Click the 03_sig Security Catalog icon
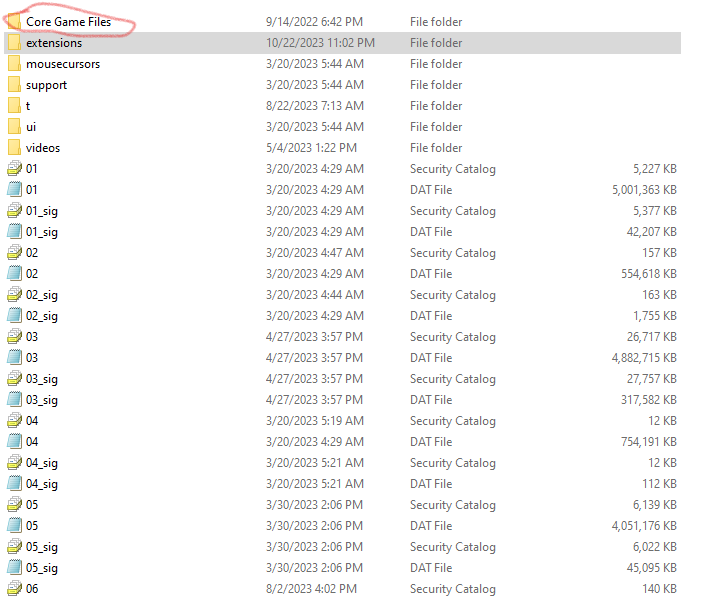Image resolution: width=724 pixels, height=598 pixels. [14, 379]
